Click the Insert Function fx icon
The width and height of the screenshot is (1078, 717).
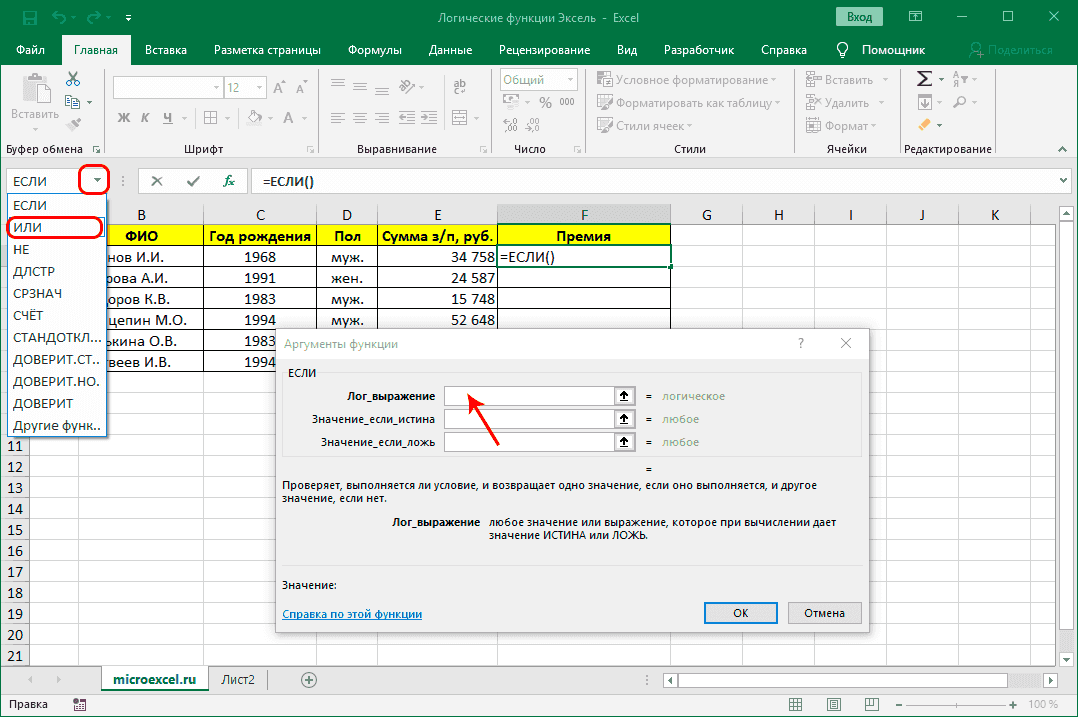coord(229,181)
